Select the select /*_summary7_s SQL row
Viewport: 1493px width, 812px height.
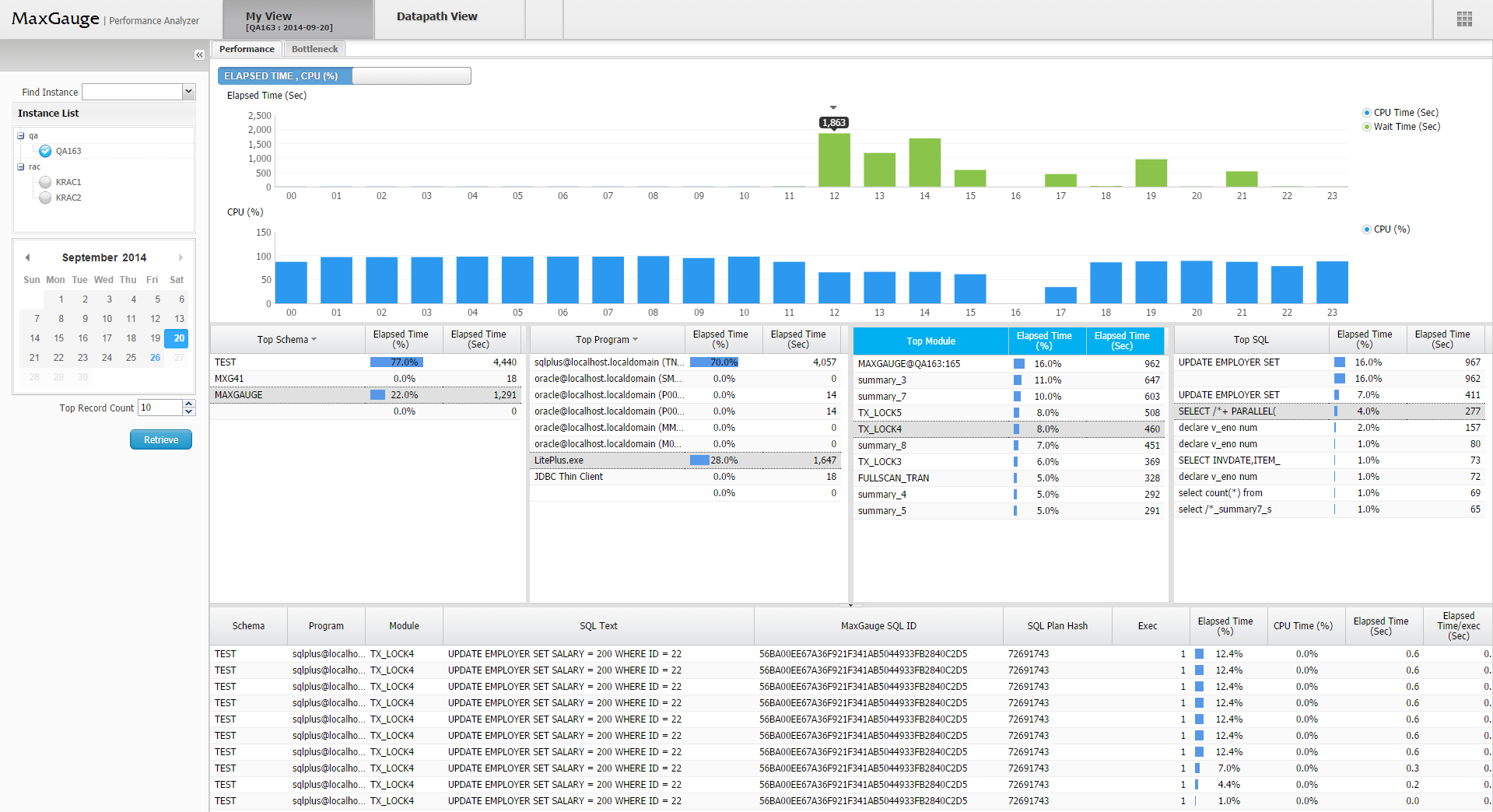pyautogui.click(x=1330, y=509)
